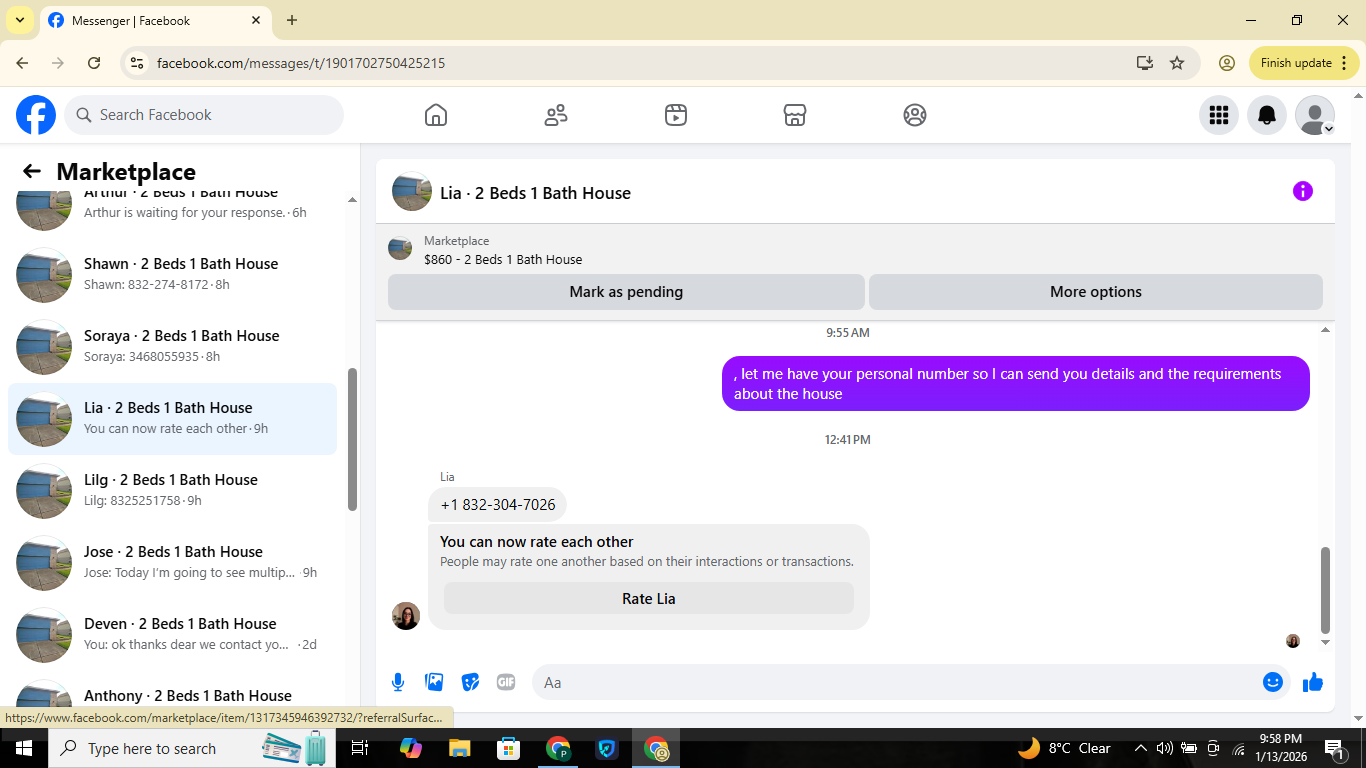
Task: Open Chrome profile icon
Action: 1227,63
